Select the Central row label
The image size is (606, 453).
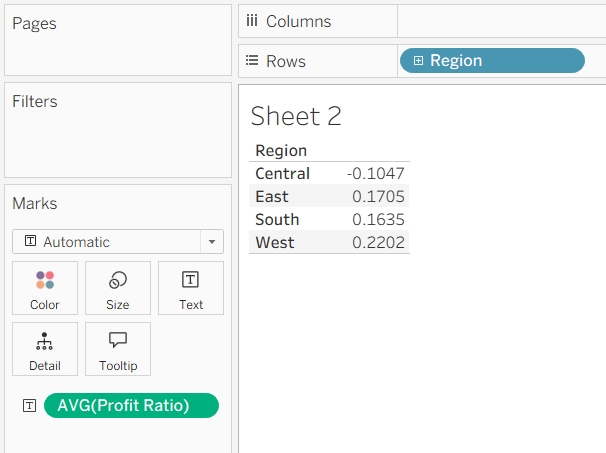pyautogui.click(x=282, y=174)
